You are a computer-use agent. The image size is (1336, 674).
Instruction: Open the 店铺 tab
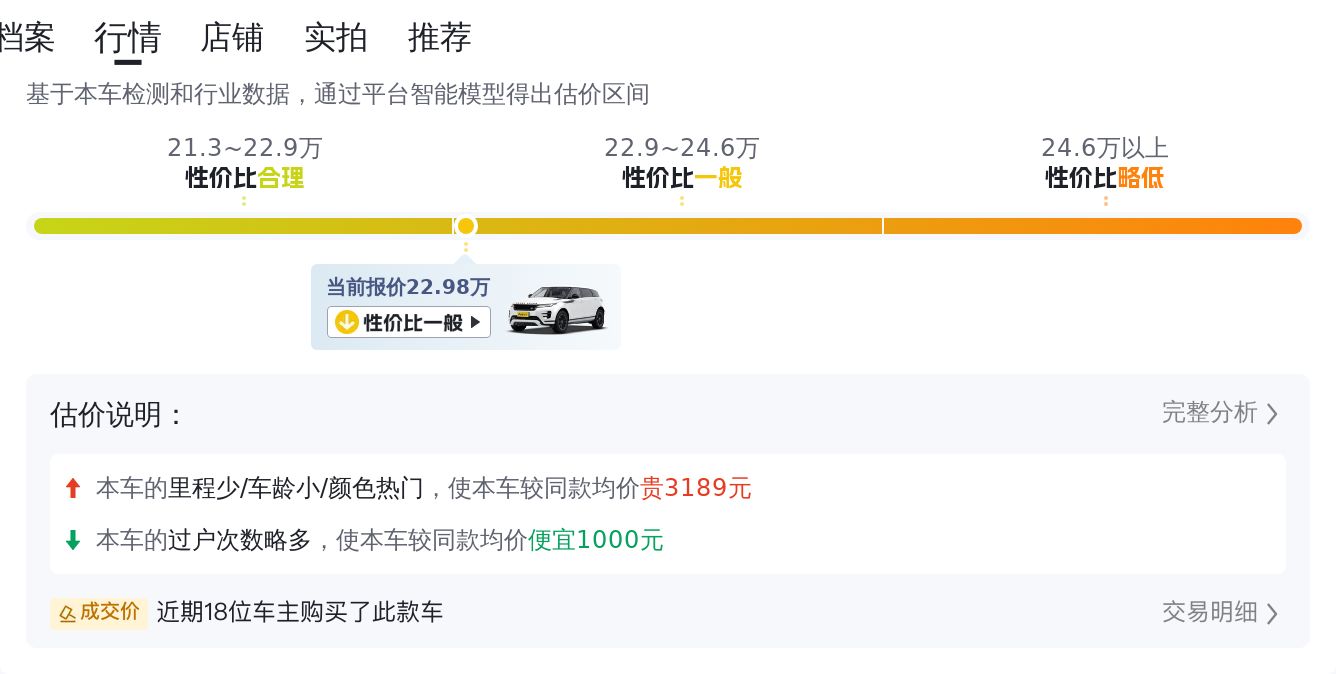[232, 38]
